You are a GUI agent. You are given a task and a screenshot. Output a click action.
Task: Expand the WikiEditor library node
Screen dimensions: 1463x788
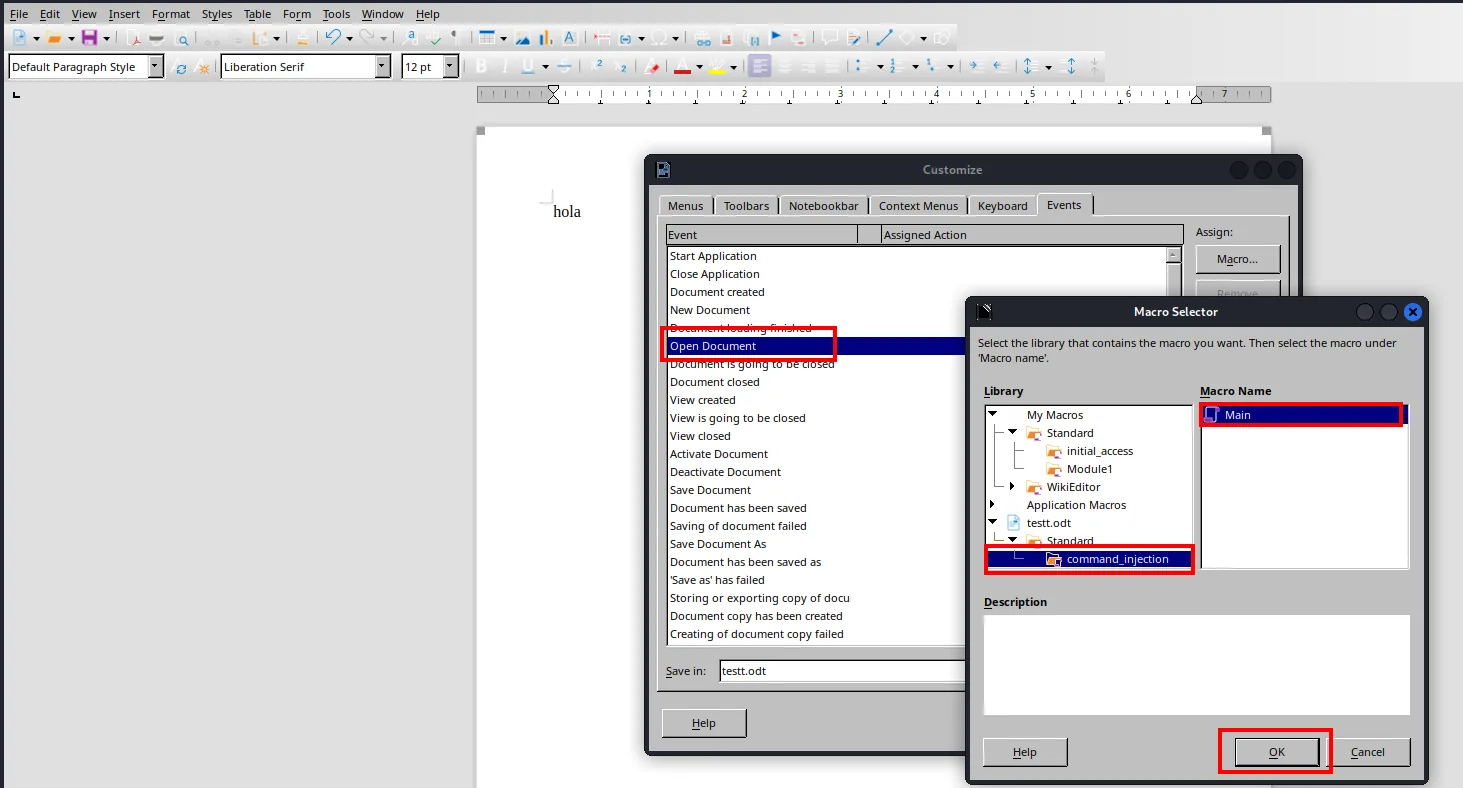pos(1012,486)
